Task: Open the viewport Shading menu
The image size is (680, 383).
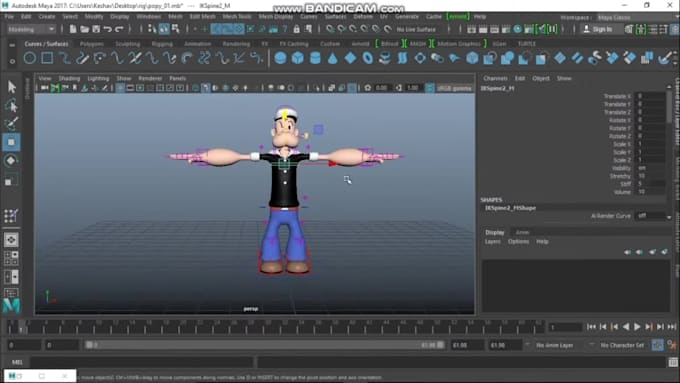Action: (69, 79)
